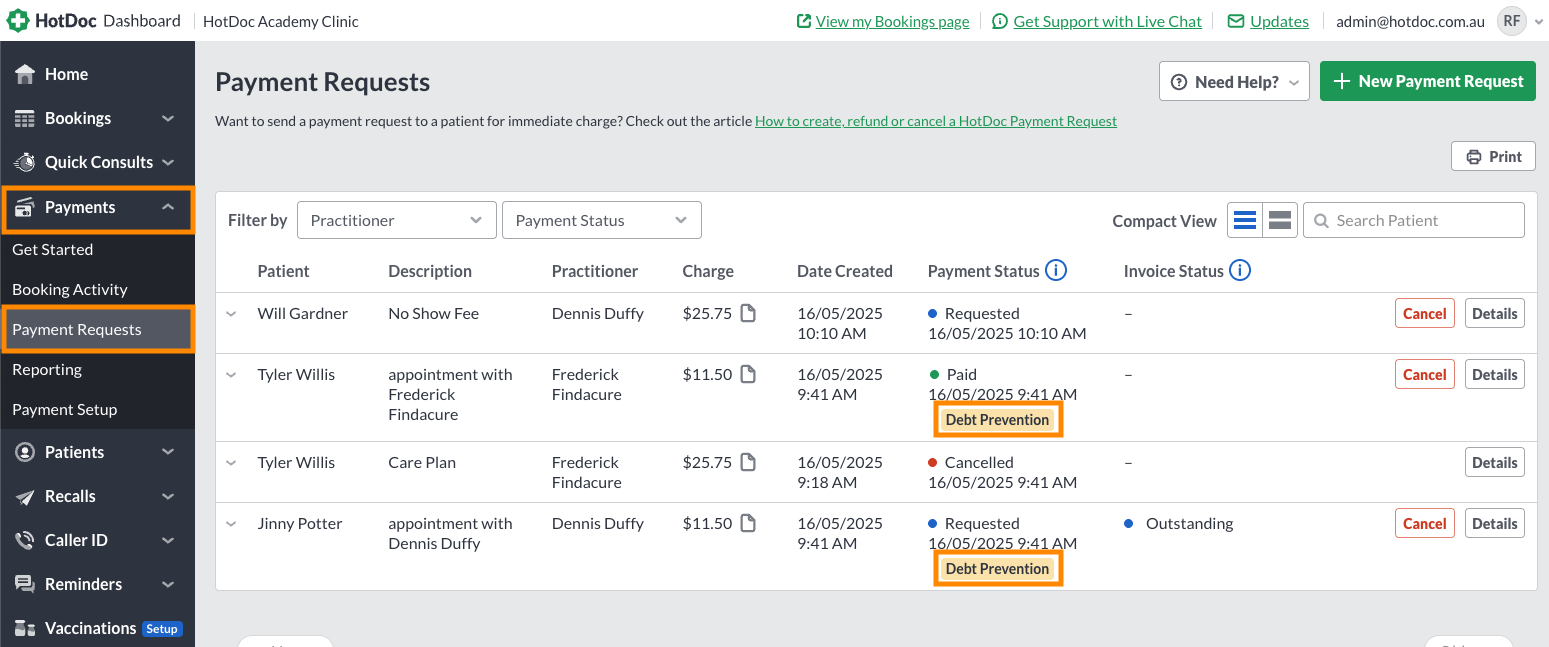Viewport: 1549px width, 647px height.
Task: Expand the Patients section chevron
Action: click(168, 452)
